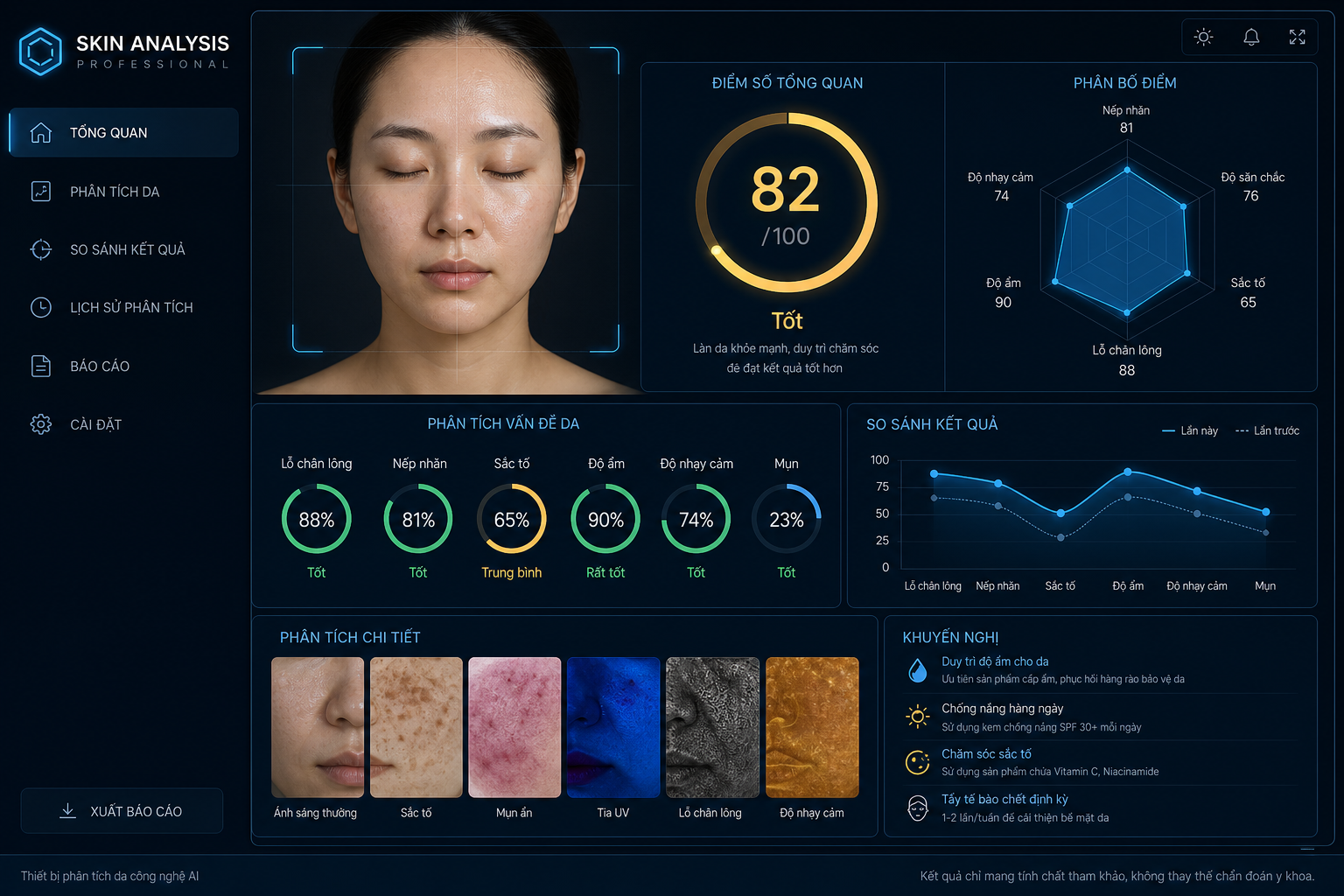Click the medical disclaimer footer text
The height and width of the screenshot is (896, 1344).
point(1117,876)
